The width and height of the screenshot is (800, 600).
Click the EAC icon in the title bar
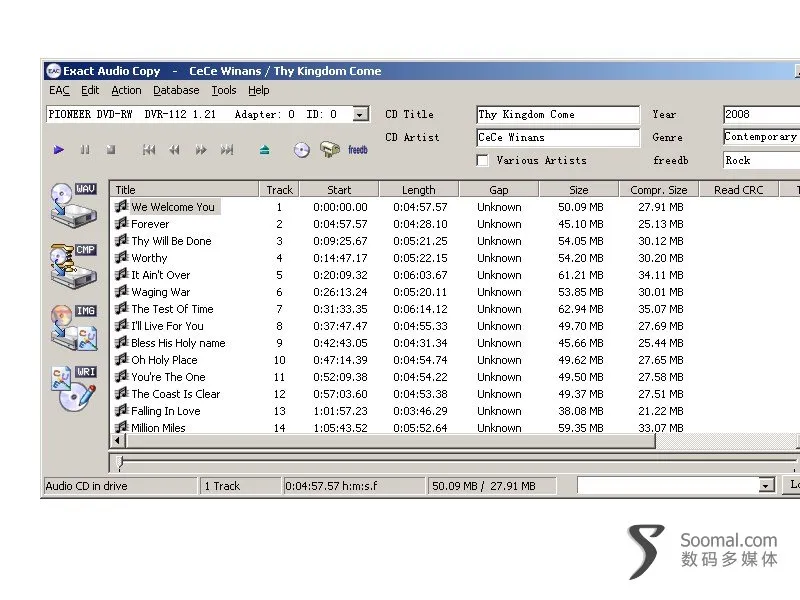(53, 71)
